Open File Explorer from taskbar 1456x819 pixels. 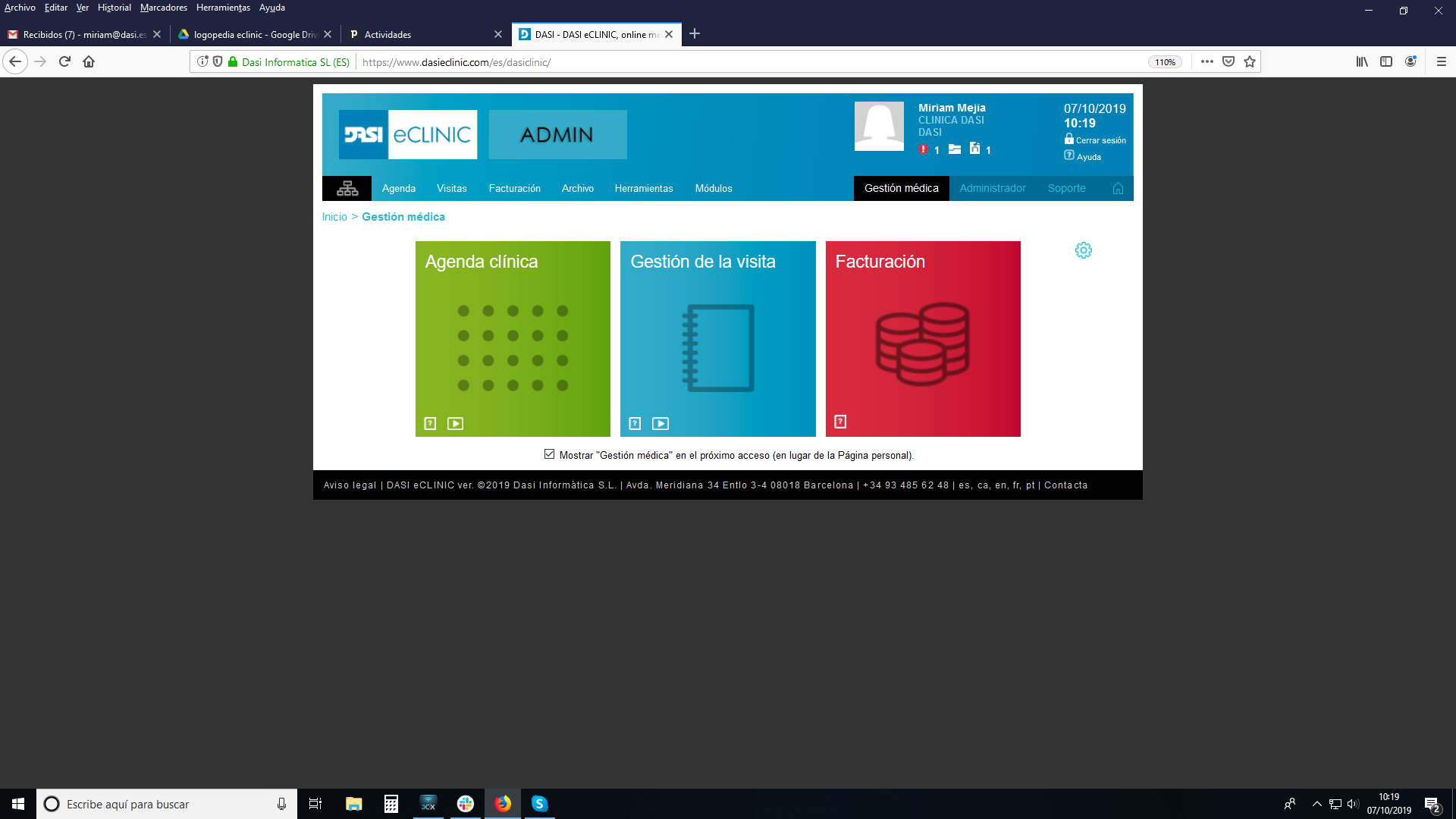(353, 804)
